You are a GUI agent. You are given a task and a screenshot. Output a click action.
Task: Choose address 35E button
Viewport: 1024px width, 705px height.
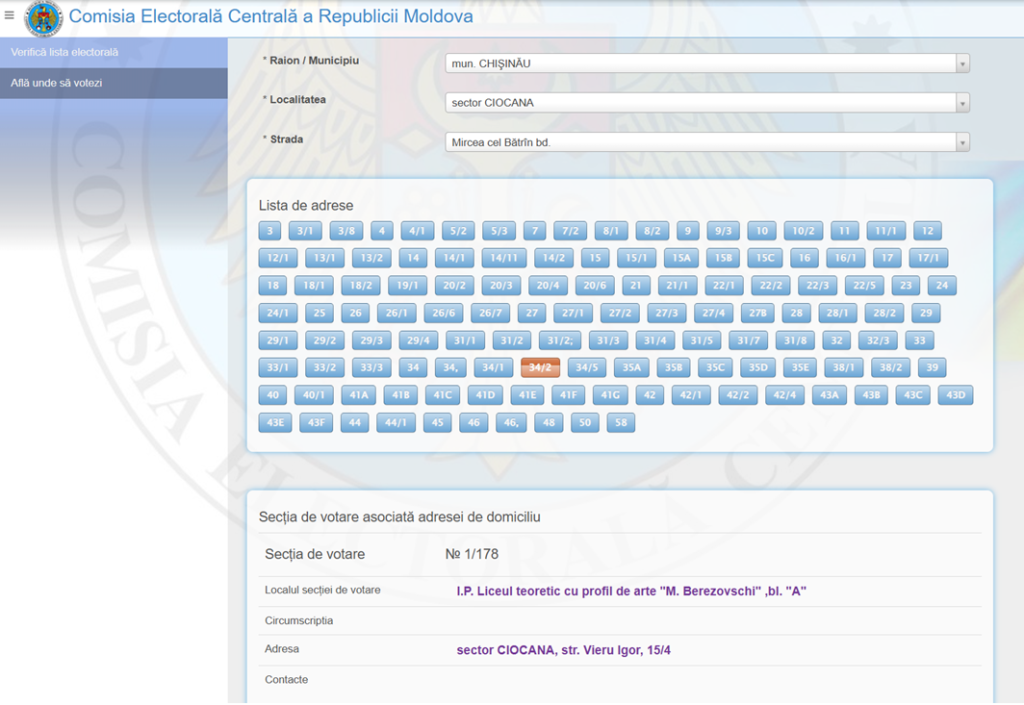[800, 368]
